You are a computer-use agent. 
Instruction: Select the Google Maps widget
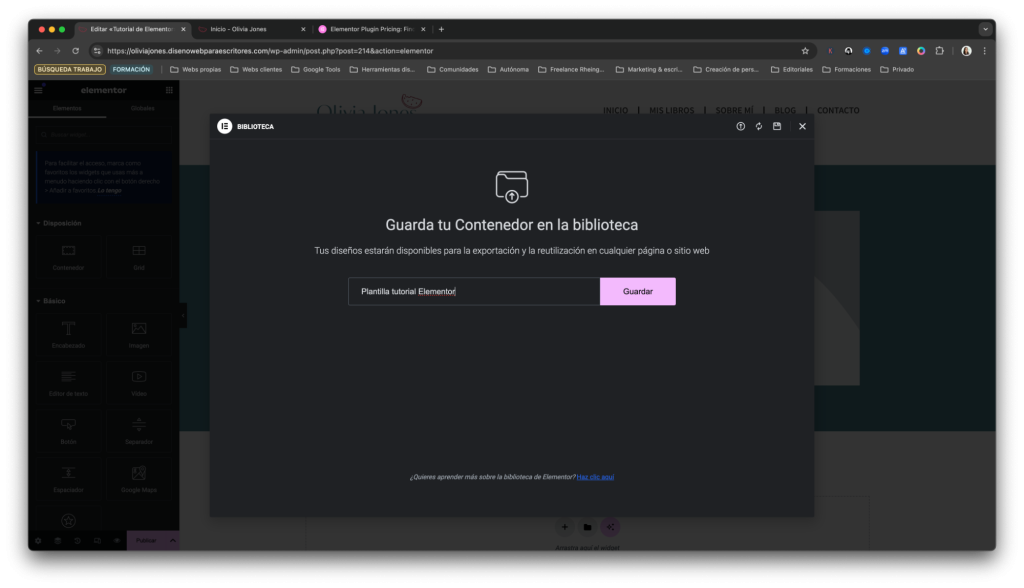[x=140, y=478]
